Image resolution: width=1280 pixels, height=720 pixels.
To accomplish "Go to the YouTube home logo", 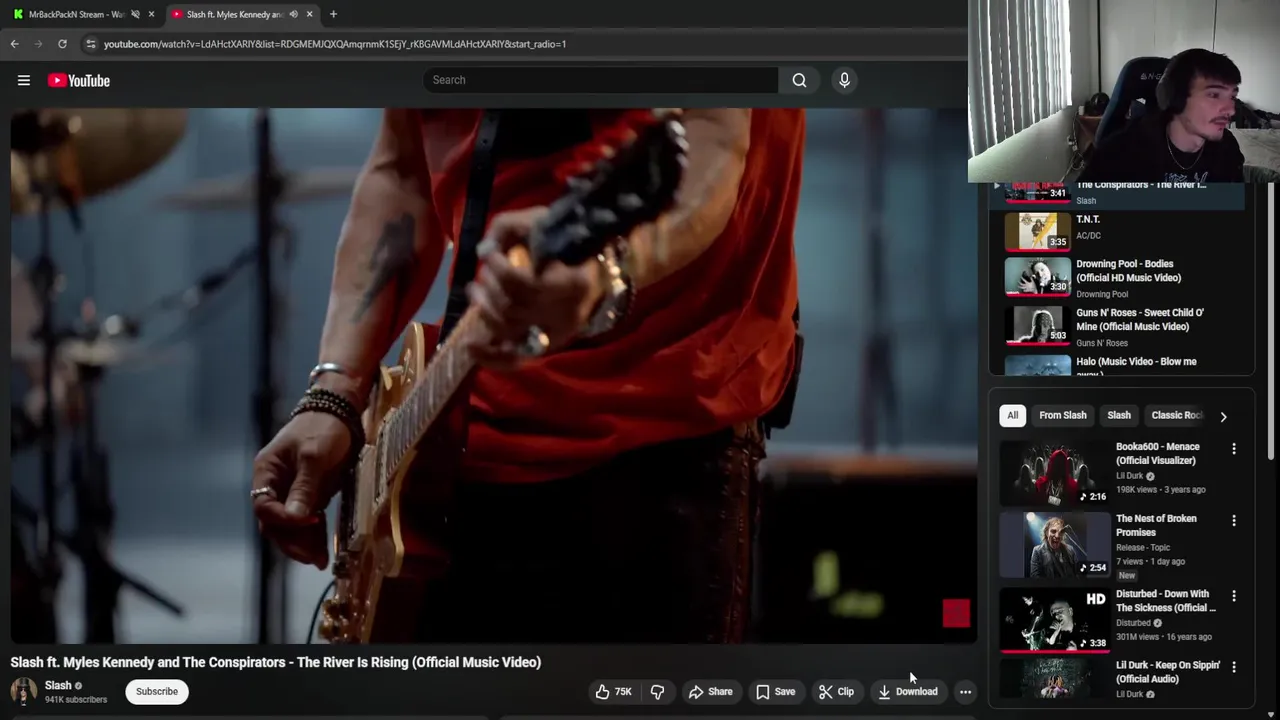I will (78, 80).
